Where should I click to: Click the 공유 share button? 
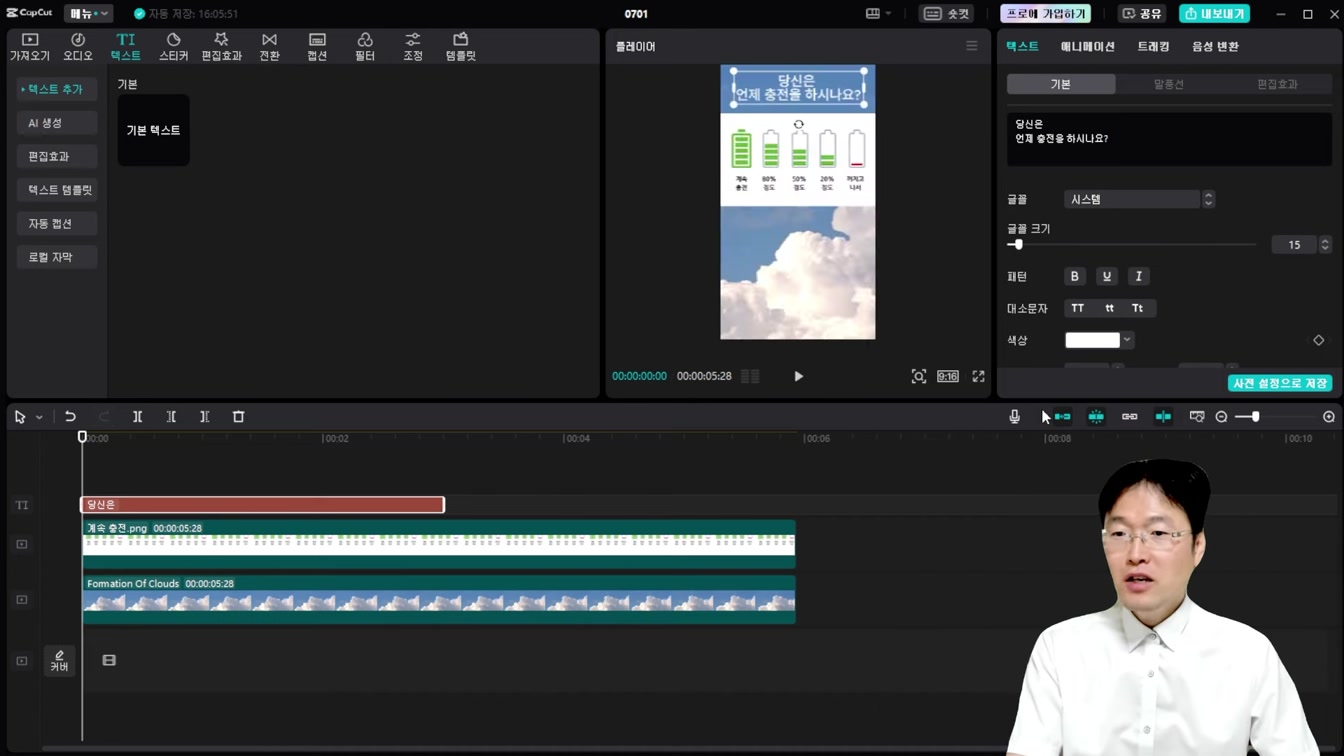pyautogui.click(x=1142, y=14)
